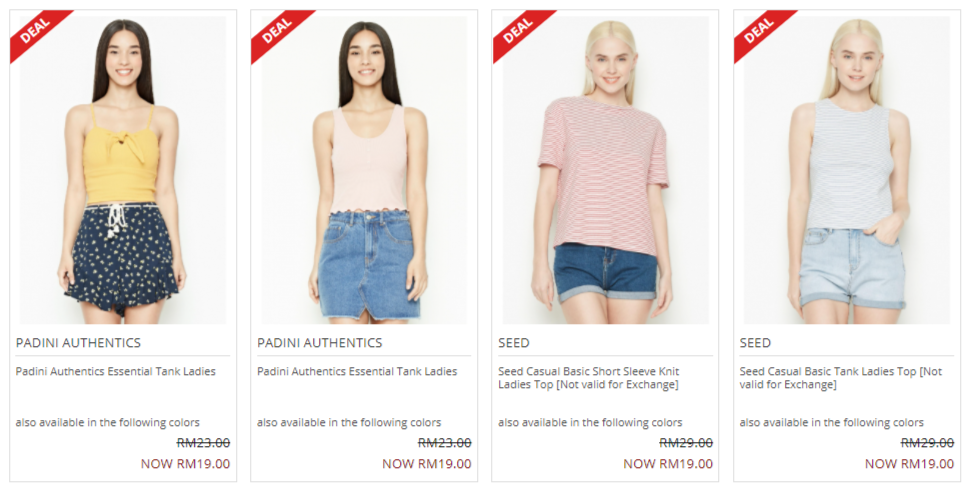971x491 pixels.
Task: Select SEED brand on the tank top card
Action: click(x=755, y=342)
